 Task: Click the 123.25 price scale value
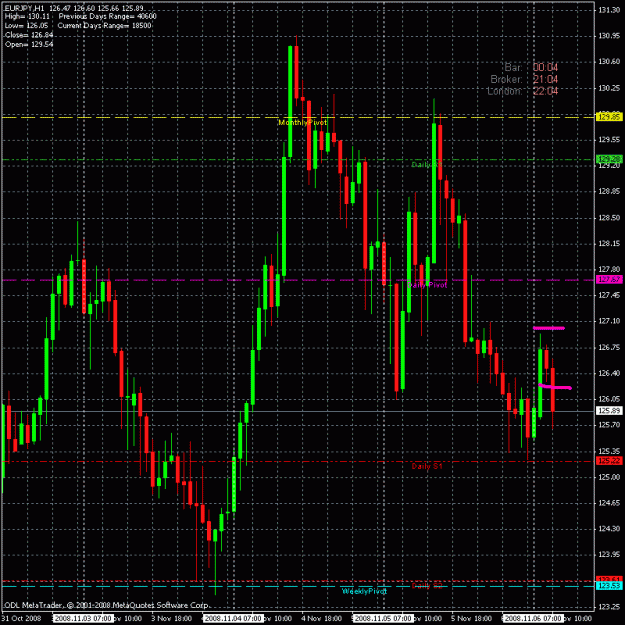click(x=609, y=607)
